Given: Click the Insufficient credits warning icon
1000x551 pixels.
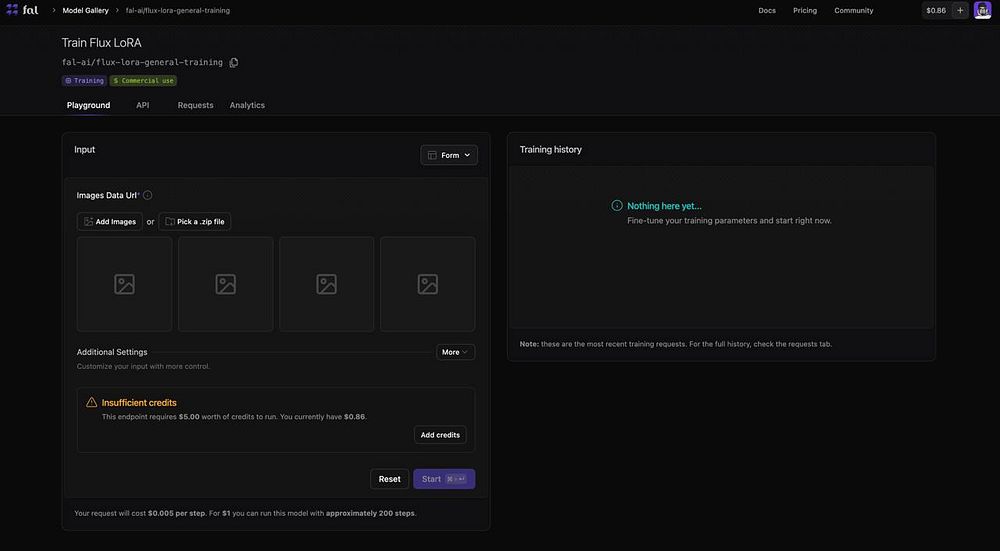Looking at the screenshot, I should tap(92, 402).
